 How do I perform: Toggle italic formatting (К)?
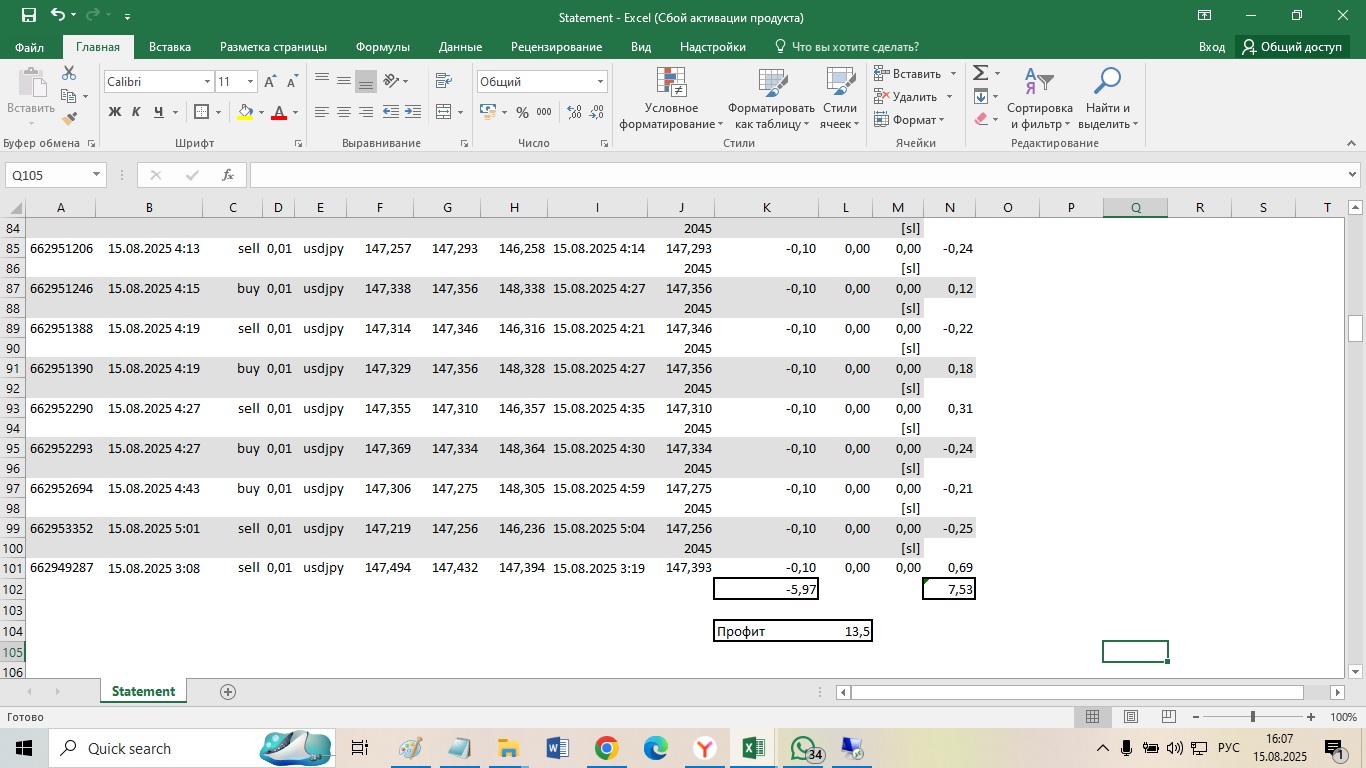pos(135,112)
